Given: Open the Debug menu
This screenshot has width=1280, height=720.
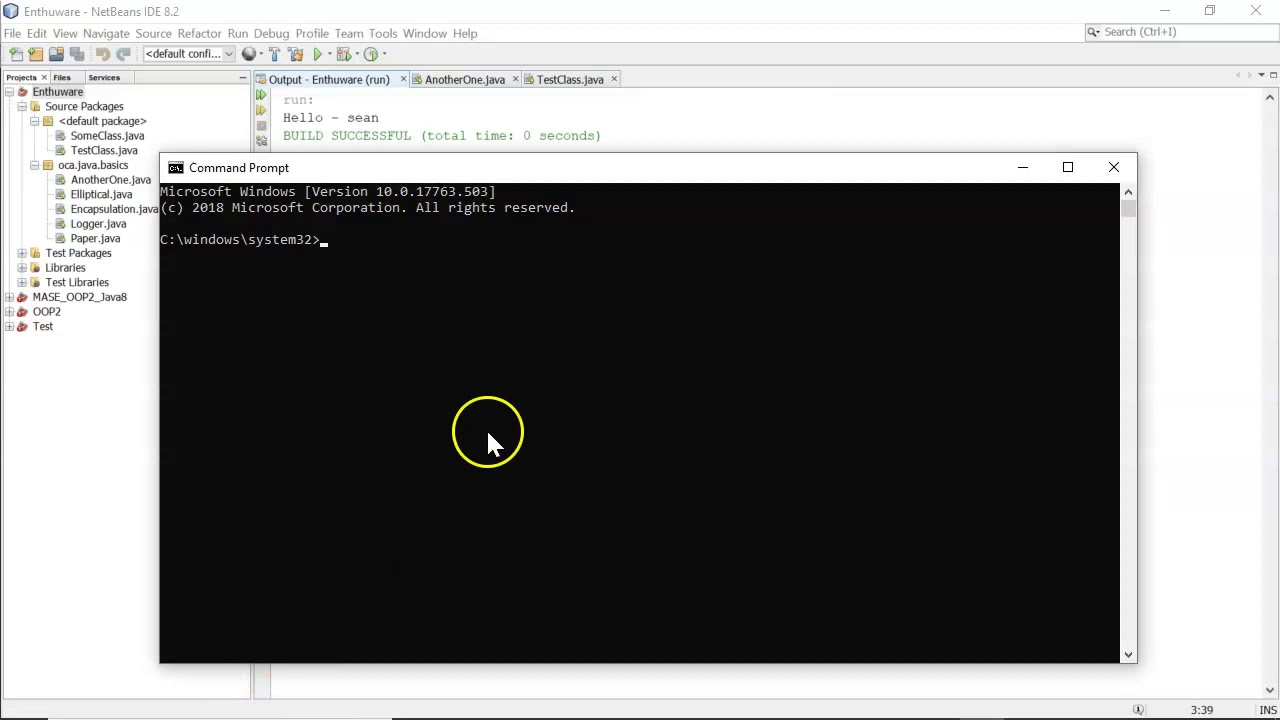Looking at the screenshot, I should 271,33.
